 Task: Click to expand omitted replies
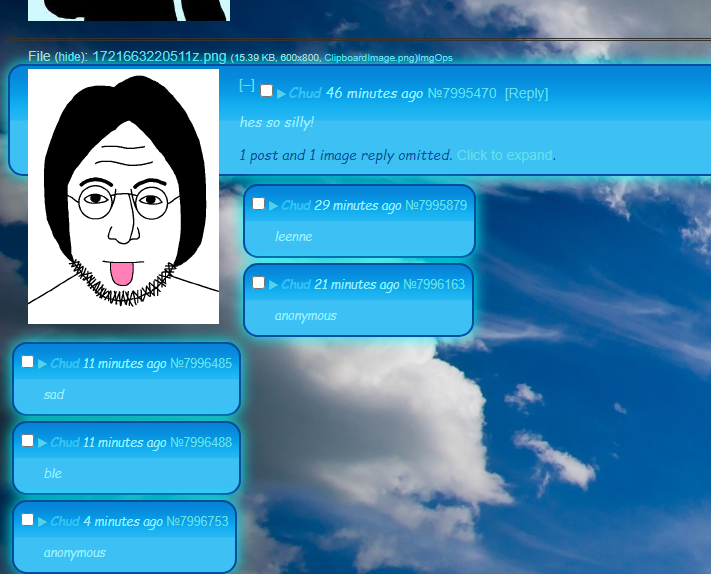tap(504, 155)
